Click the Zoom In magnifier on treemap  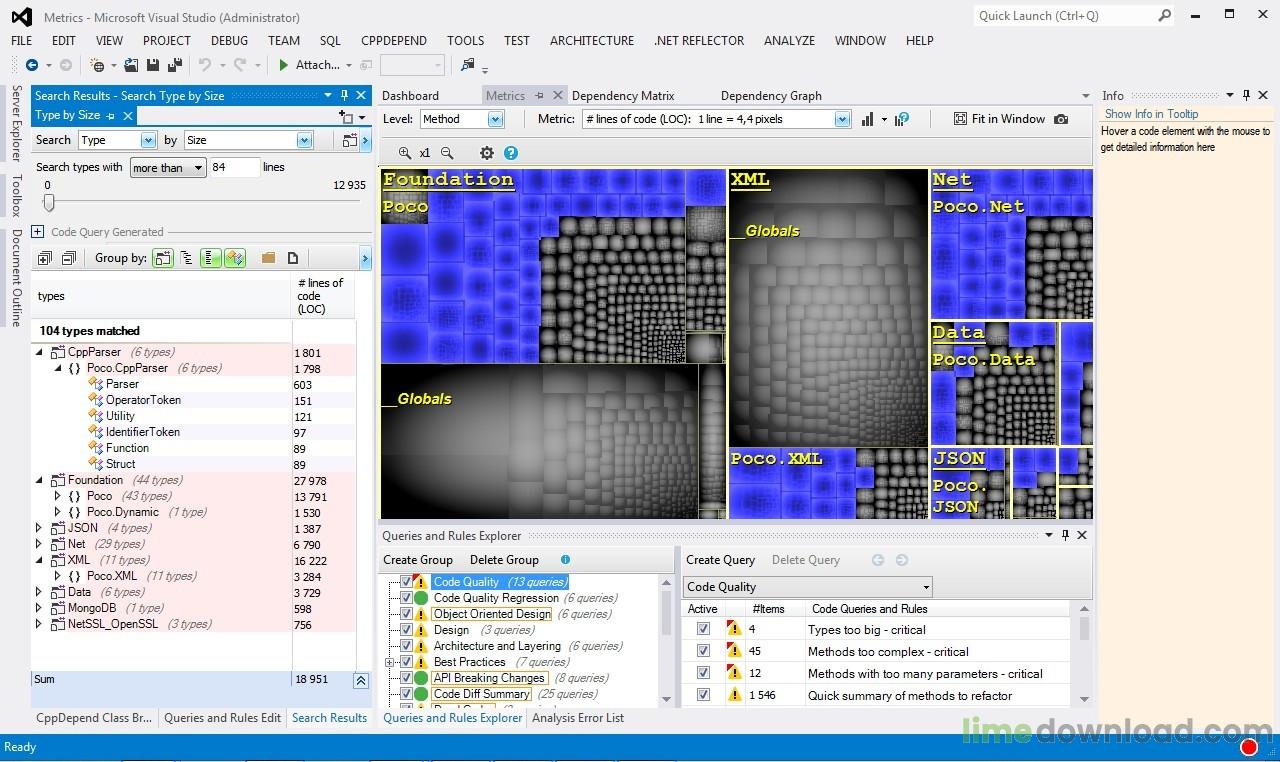[404, 153]
